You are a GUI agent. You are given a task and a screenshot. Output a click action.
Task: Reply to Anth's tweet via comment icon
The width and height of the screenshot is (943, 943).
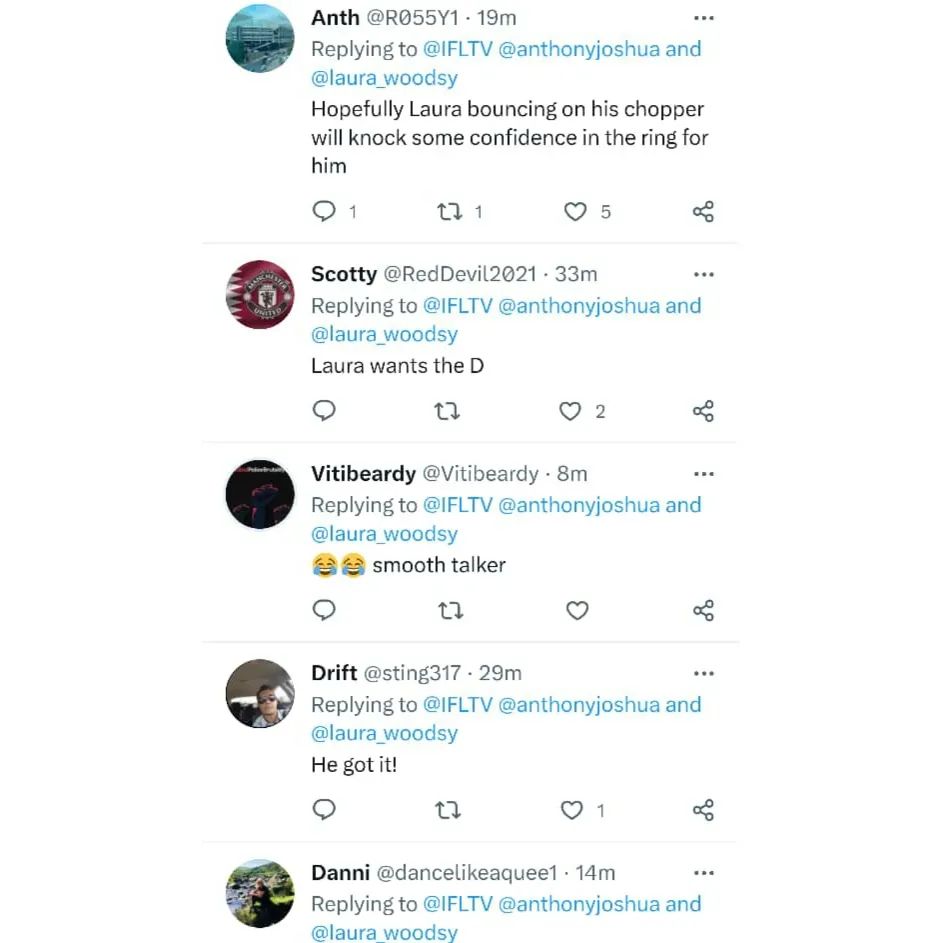[x=324, y=211]
